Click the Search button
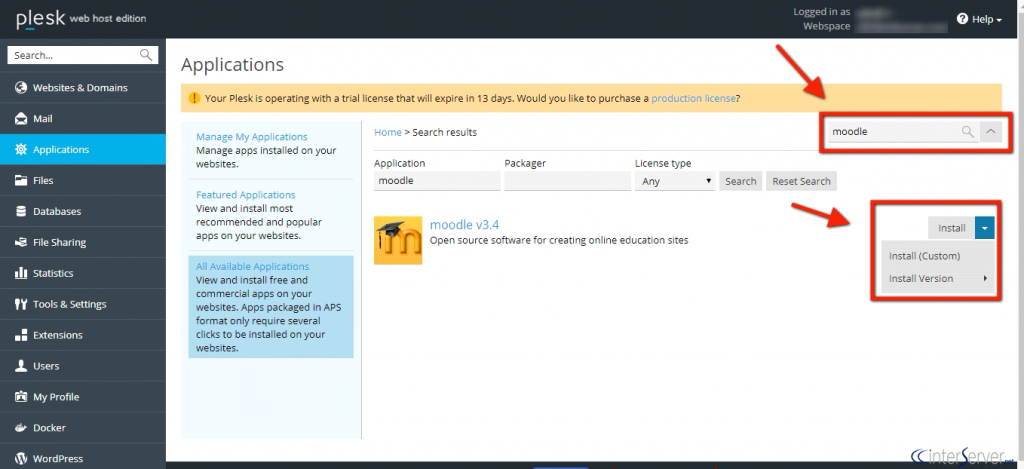This screenshot has width=1024, height=469. [741, 181]
